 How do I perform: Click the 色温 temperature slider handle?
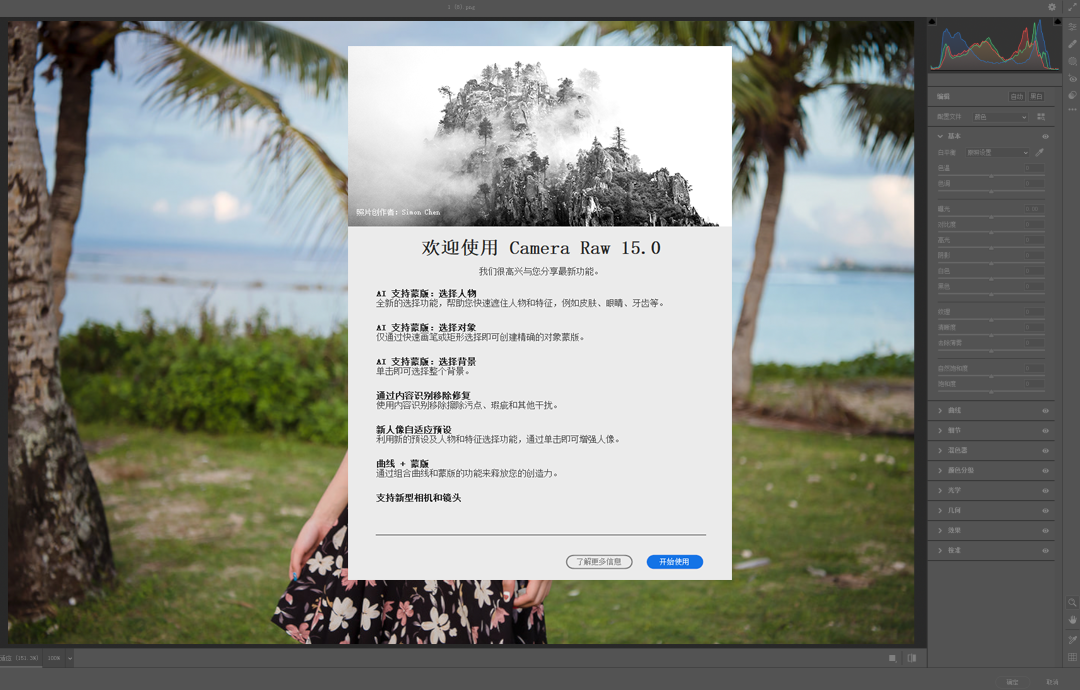992,176
